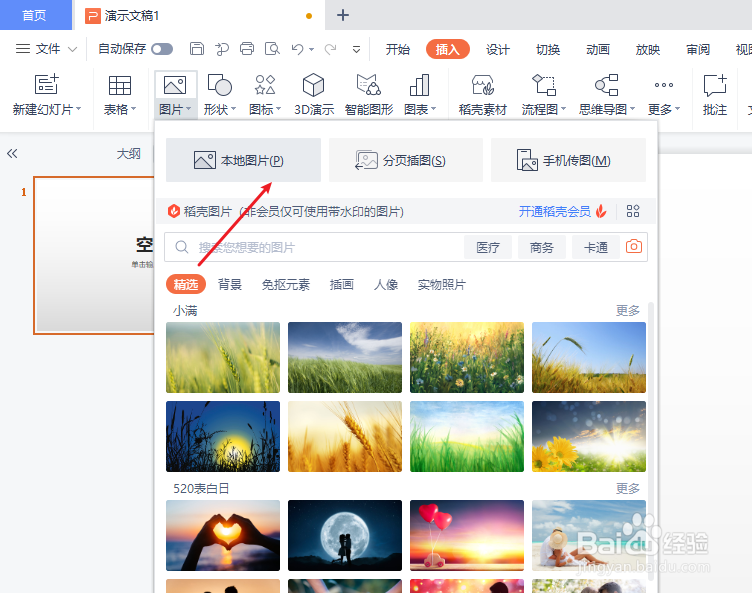This screenshot has width=752, height=593.
Task: Click the 卡通 search tag
Action: [596, 247]
